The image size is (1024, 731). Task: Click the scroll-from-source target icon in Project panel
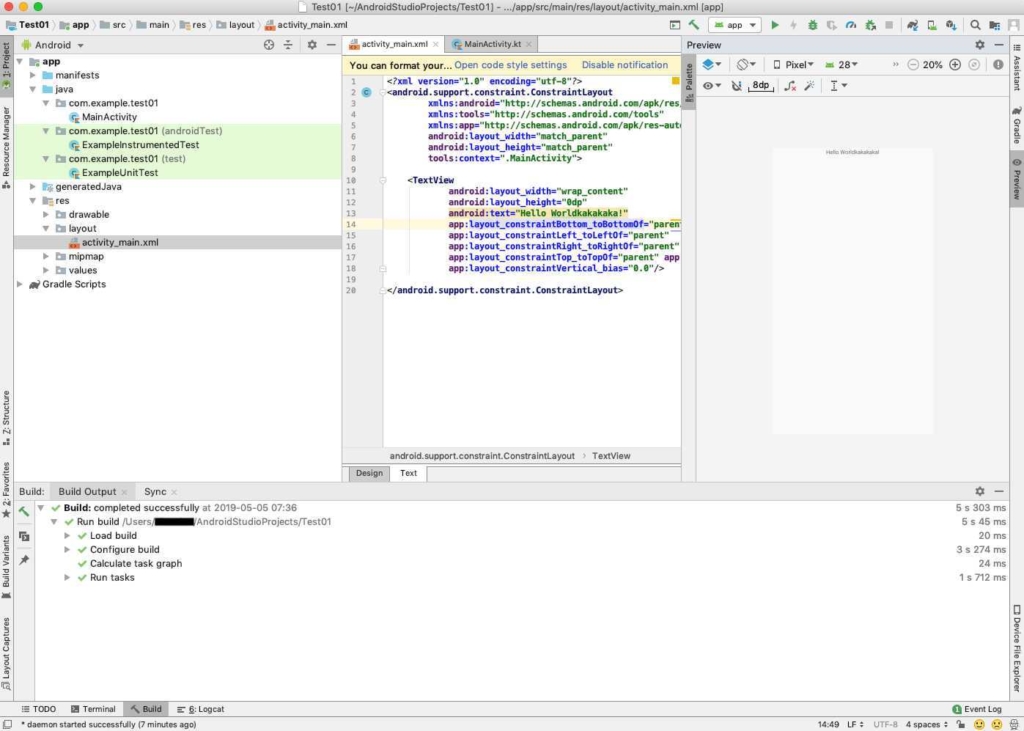click(269, 44)
